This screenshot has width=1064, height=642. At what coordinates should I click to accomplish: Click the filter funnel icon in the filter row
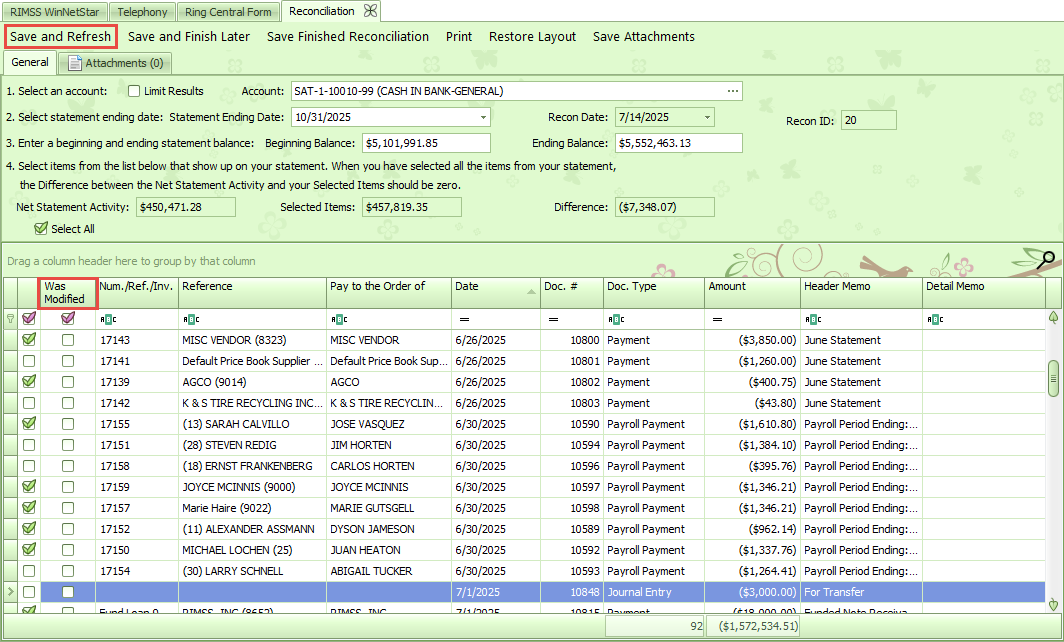click(x=11, y=319)
